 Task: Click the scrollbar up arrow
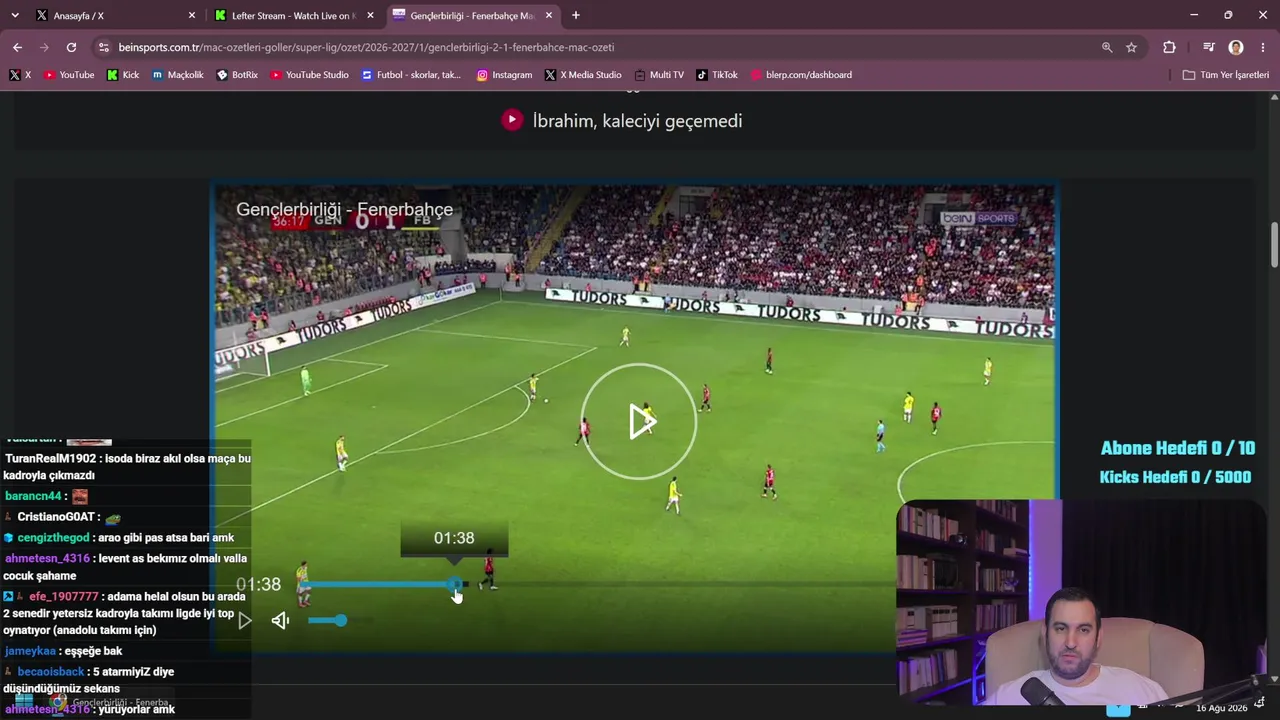coord(1274,97)
